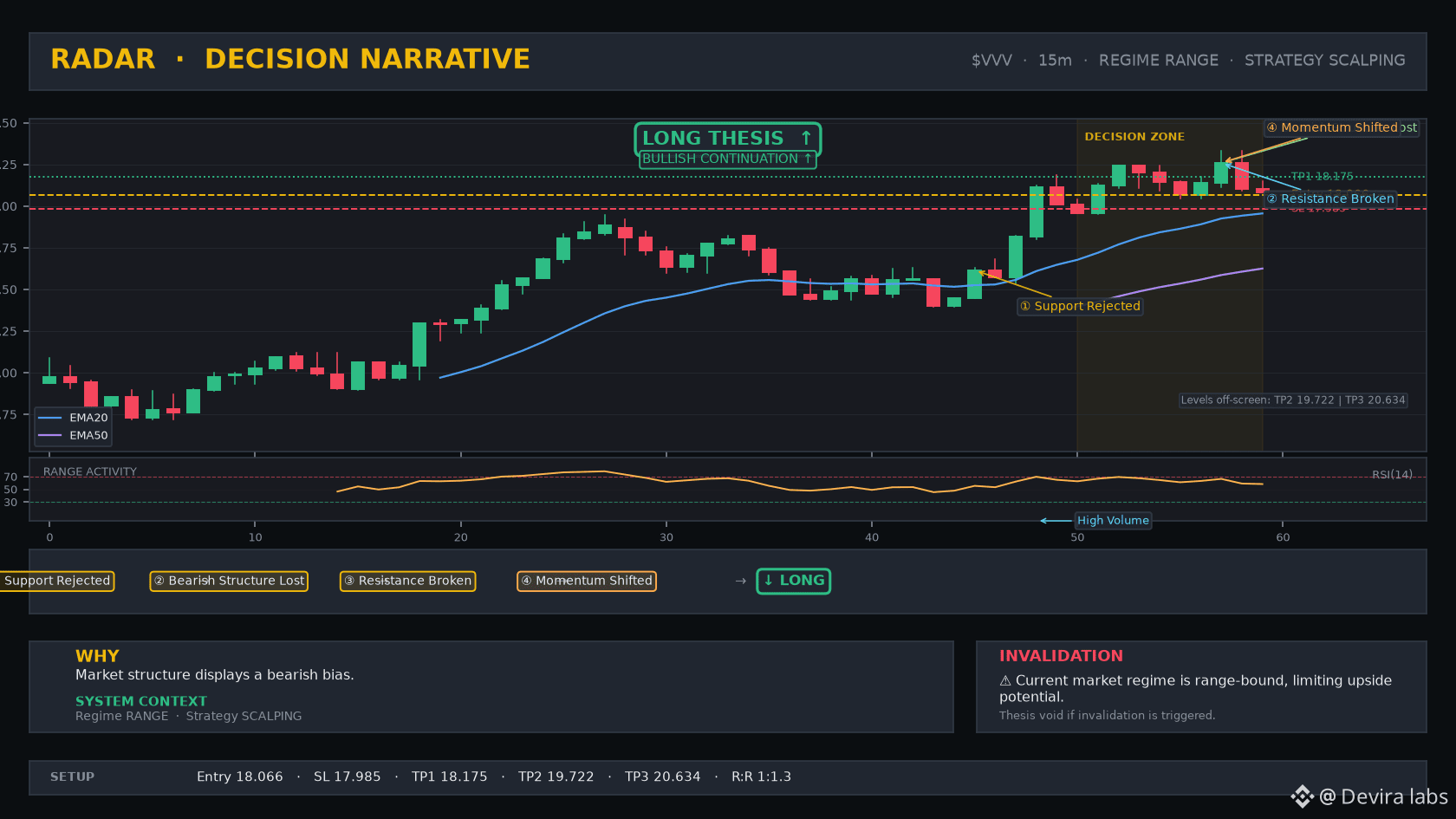Click the EMA50 purple legend line
The width and height of the screenshot is (1456, 819).
pyautogui.click(x=50, y=436)
